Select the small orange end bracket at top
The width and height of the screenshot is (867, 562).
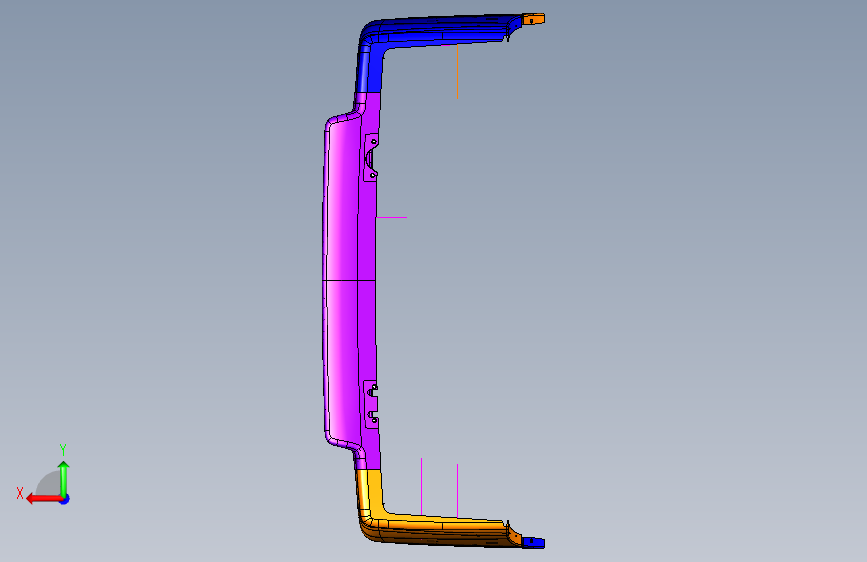pos(534,19)
